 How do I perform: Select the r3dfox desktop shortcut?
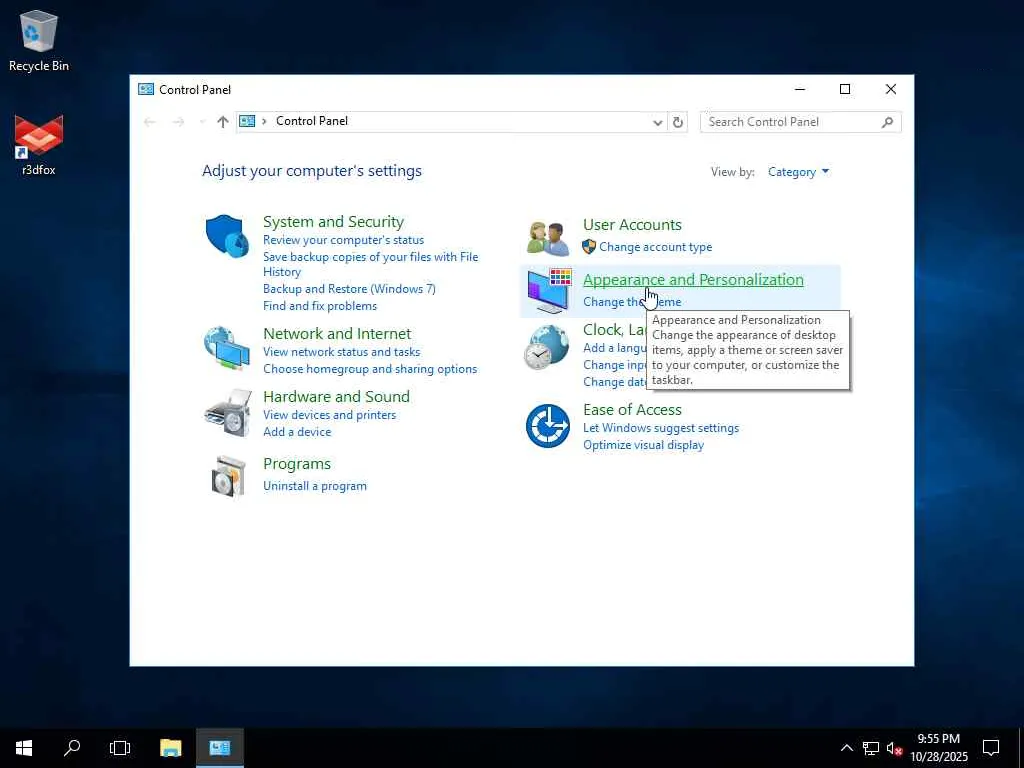pyautogui.click(x=39, y=145)
